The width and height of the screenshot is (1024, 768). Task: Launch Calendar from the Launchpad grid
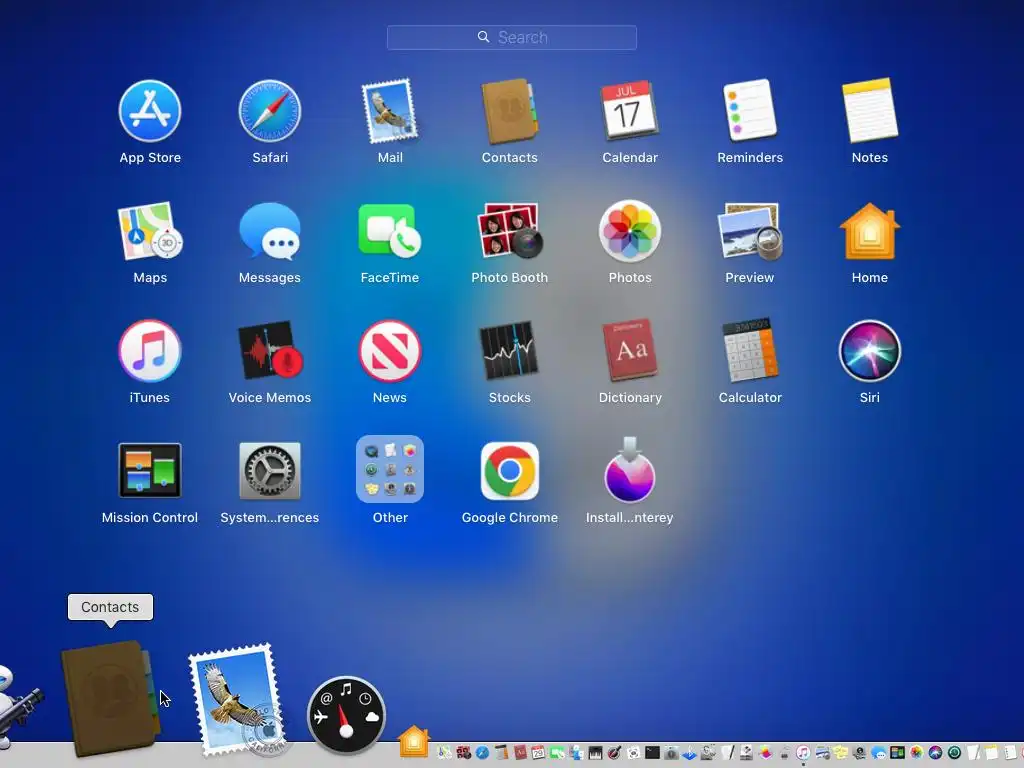tap(630, 111)
